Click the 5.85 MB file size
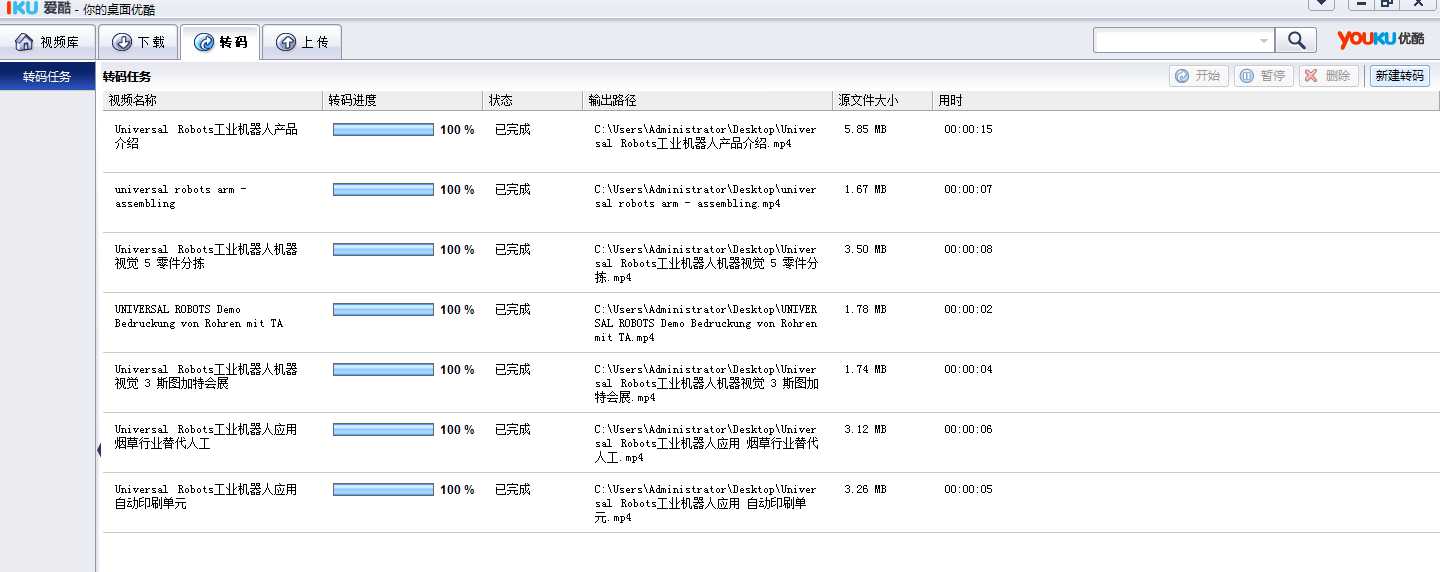 pos(865,130)
